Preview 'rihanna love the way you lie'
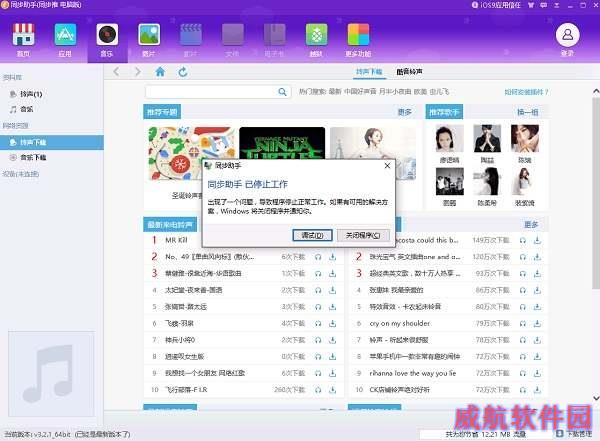600x441 pixels. pos(523,373)
